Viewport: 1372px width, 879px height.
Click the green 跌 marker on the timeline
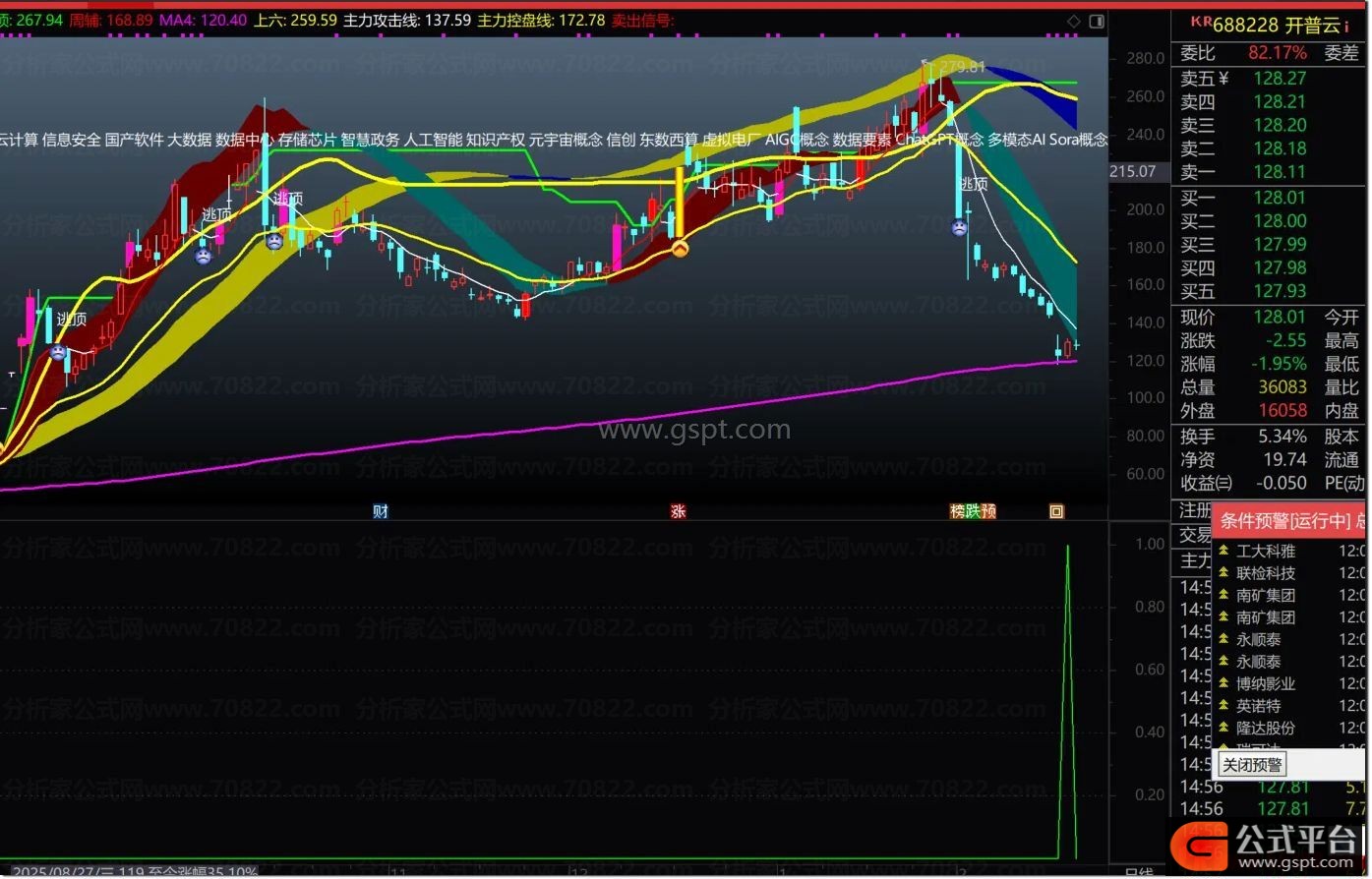(x=973, y=511)
